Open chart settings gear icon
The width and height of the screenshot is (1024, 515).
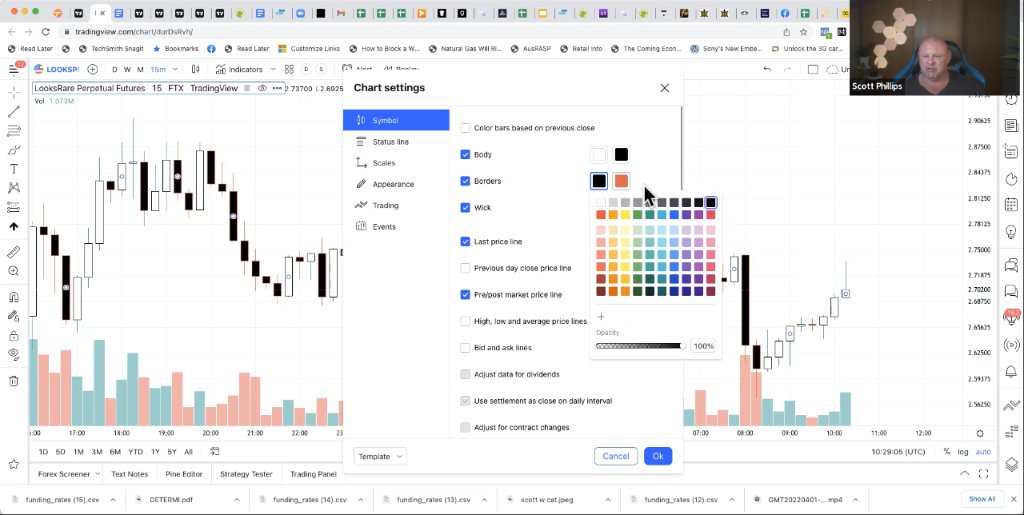pos(980,433)
